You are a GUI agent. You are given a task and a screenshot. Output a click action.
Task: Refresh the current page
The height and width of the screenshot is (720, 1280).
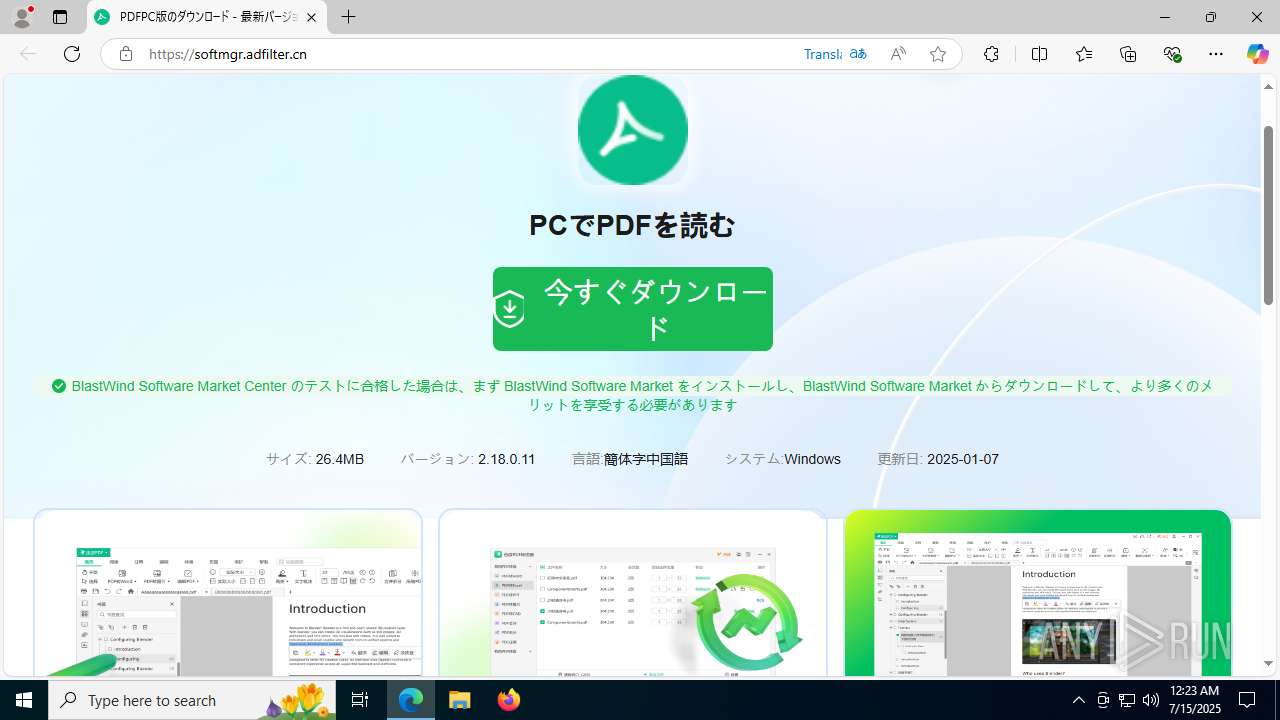click(x=72, y=54)
